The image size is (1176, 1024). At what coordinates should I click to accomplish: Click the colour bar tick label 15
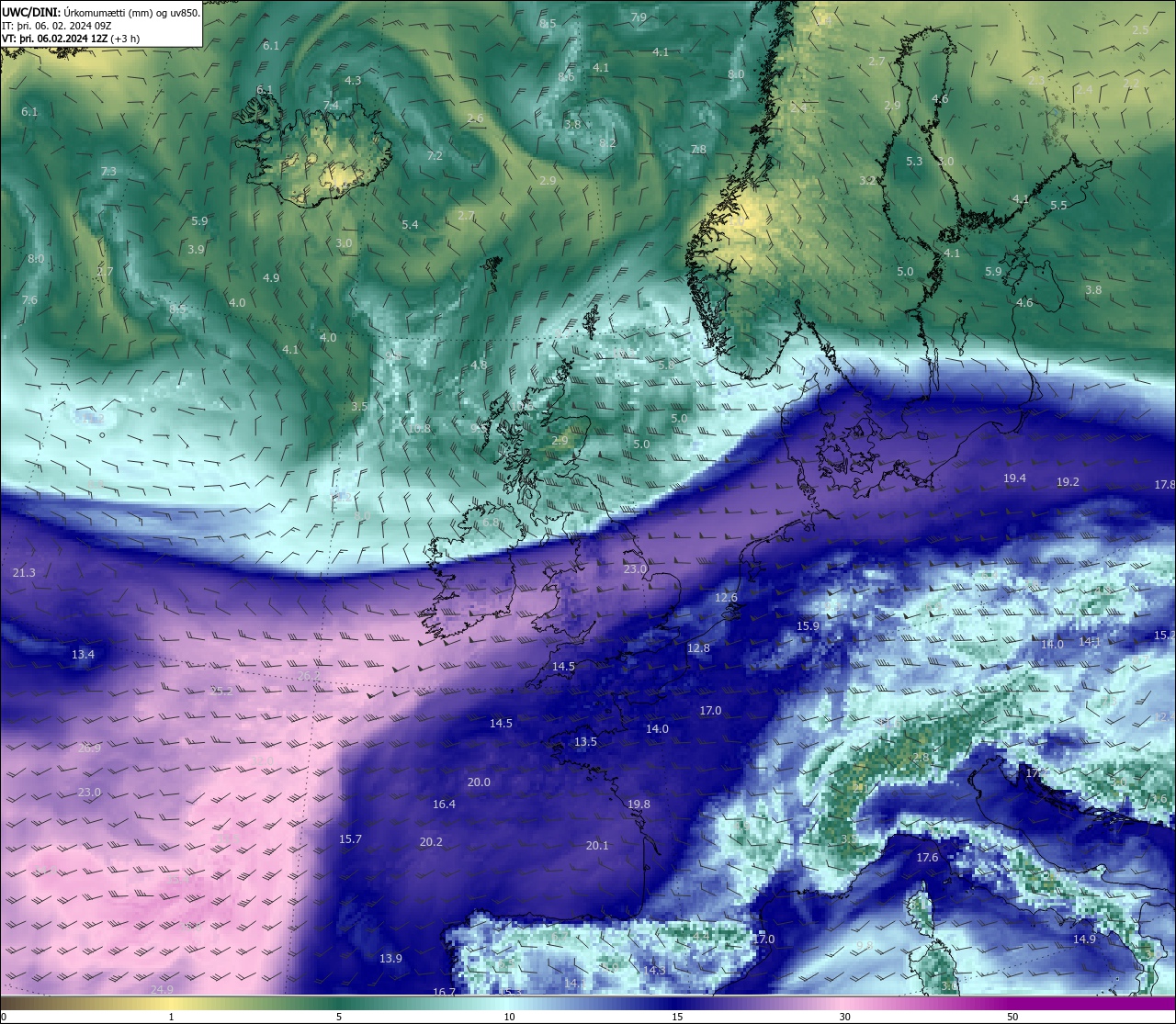click(x=677, y=1017)
